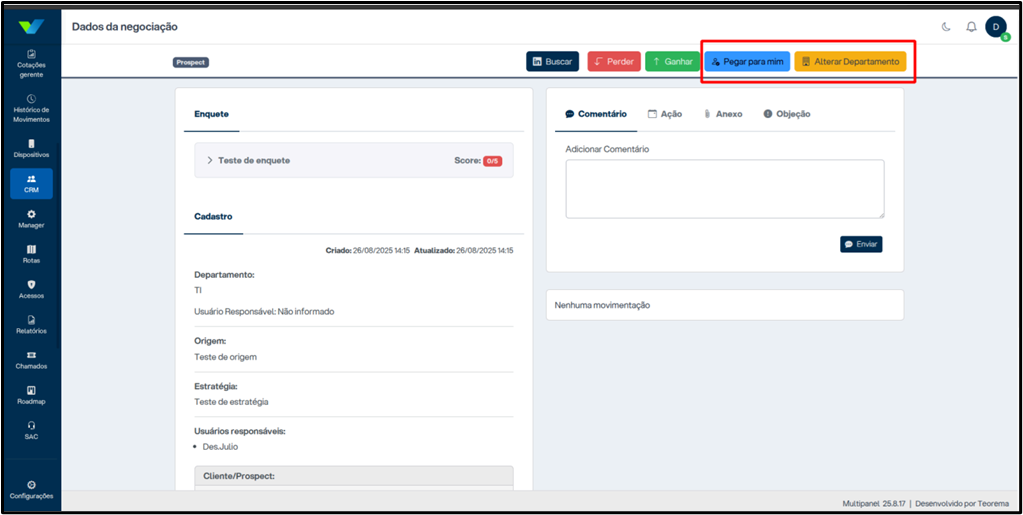The height and width of the screenshot is (515, 1023).
Task: Send comment with the Enviar button
Action: [x=861, y=244]
